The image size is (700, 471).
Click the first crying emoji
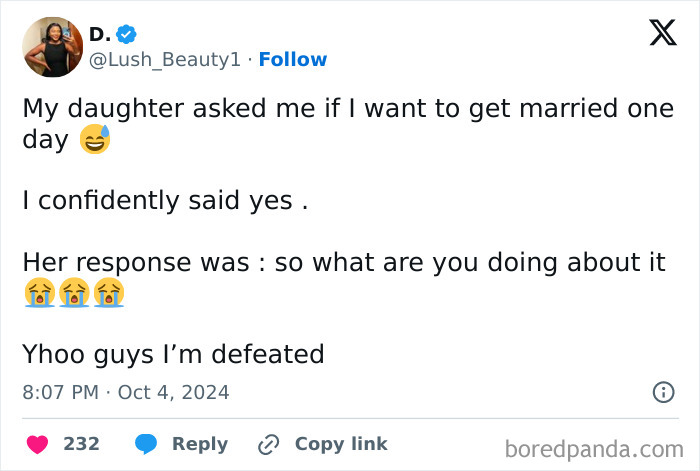[x=38, y=294]
